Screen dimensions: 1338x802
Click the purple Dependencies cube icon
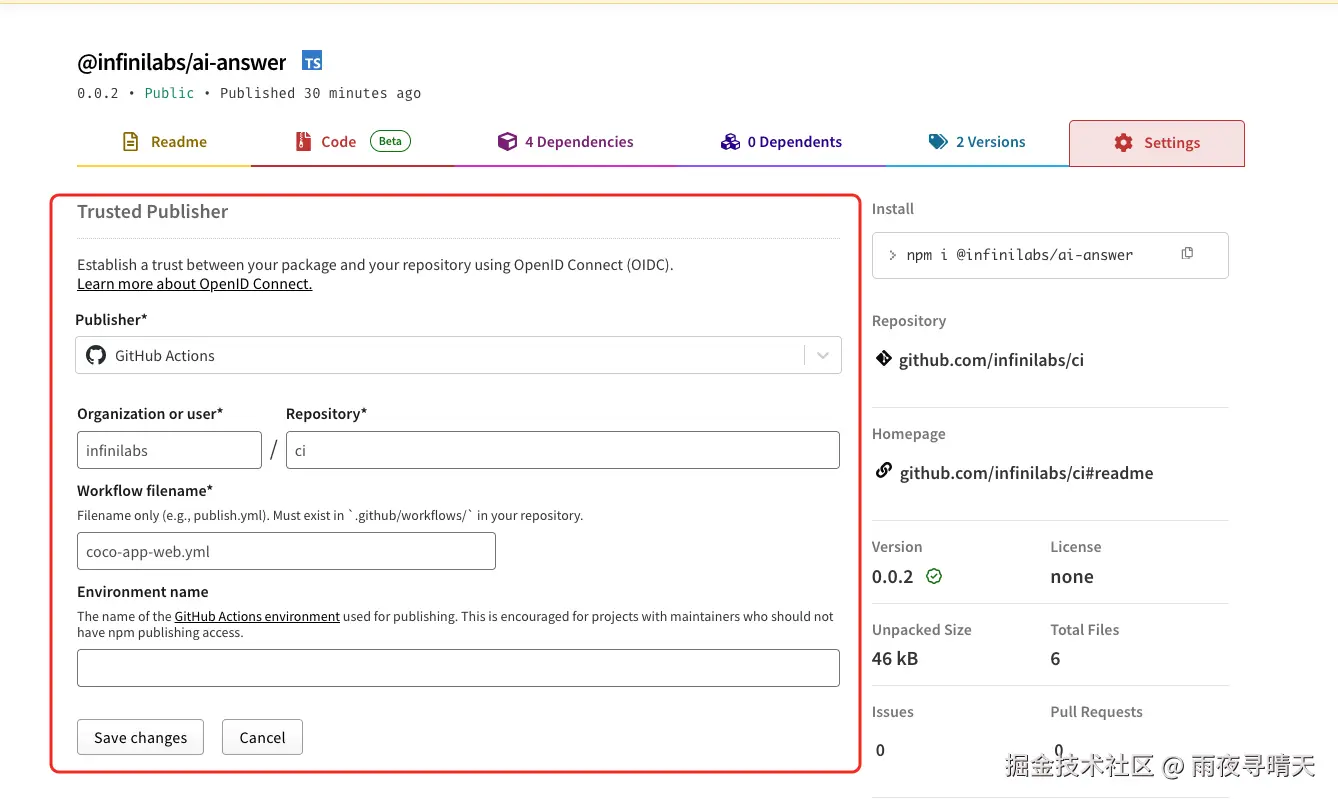click(507, 142)
